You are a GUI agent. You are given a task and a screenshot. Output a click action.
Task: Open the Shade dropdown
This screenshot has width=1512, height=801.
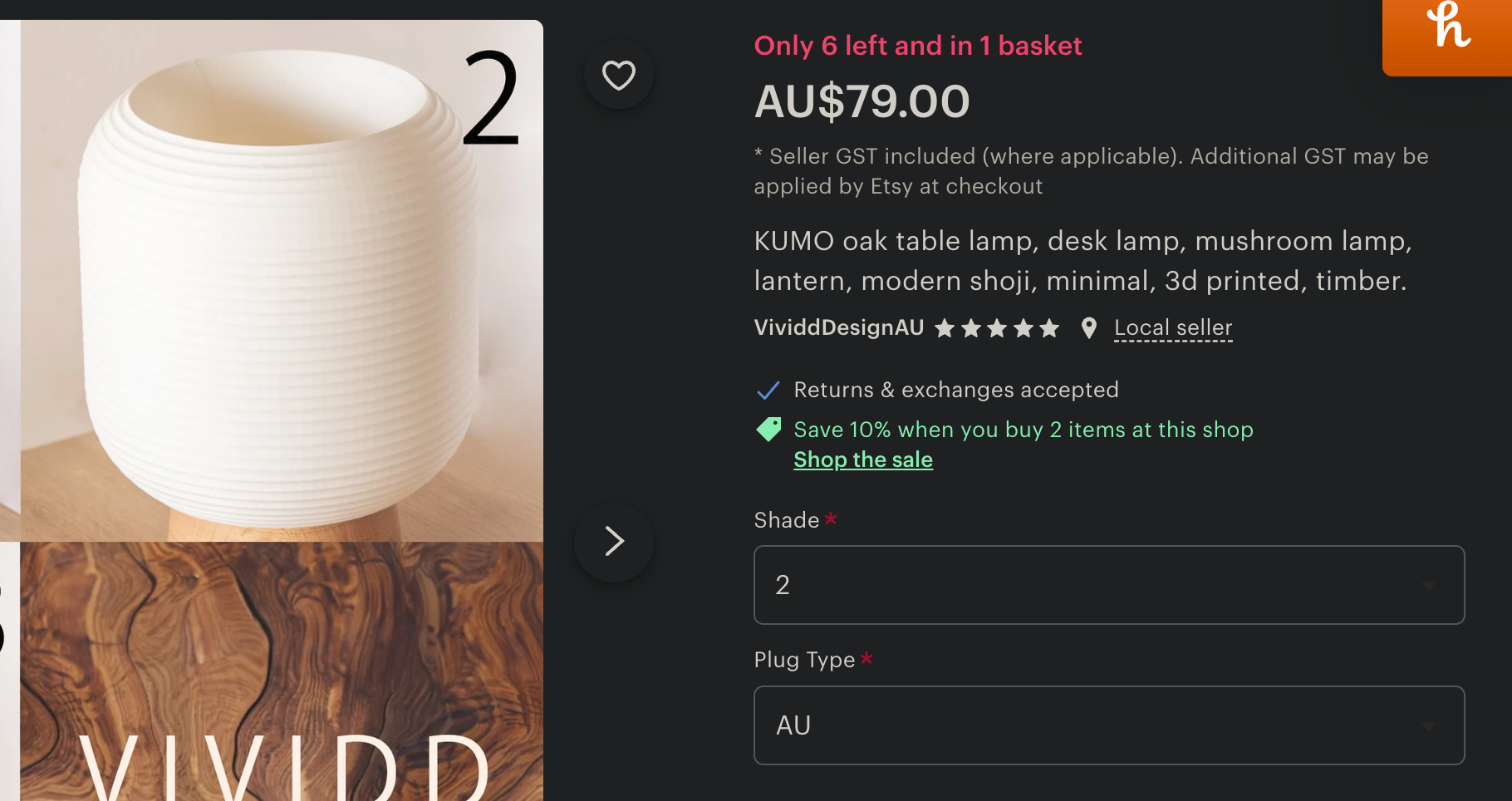1108,585
